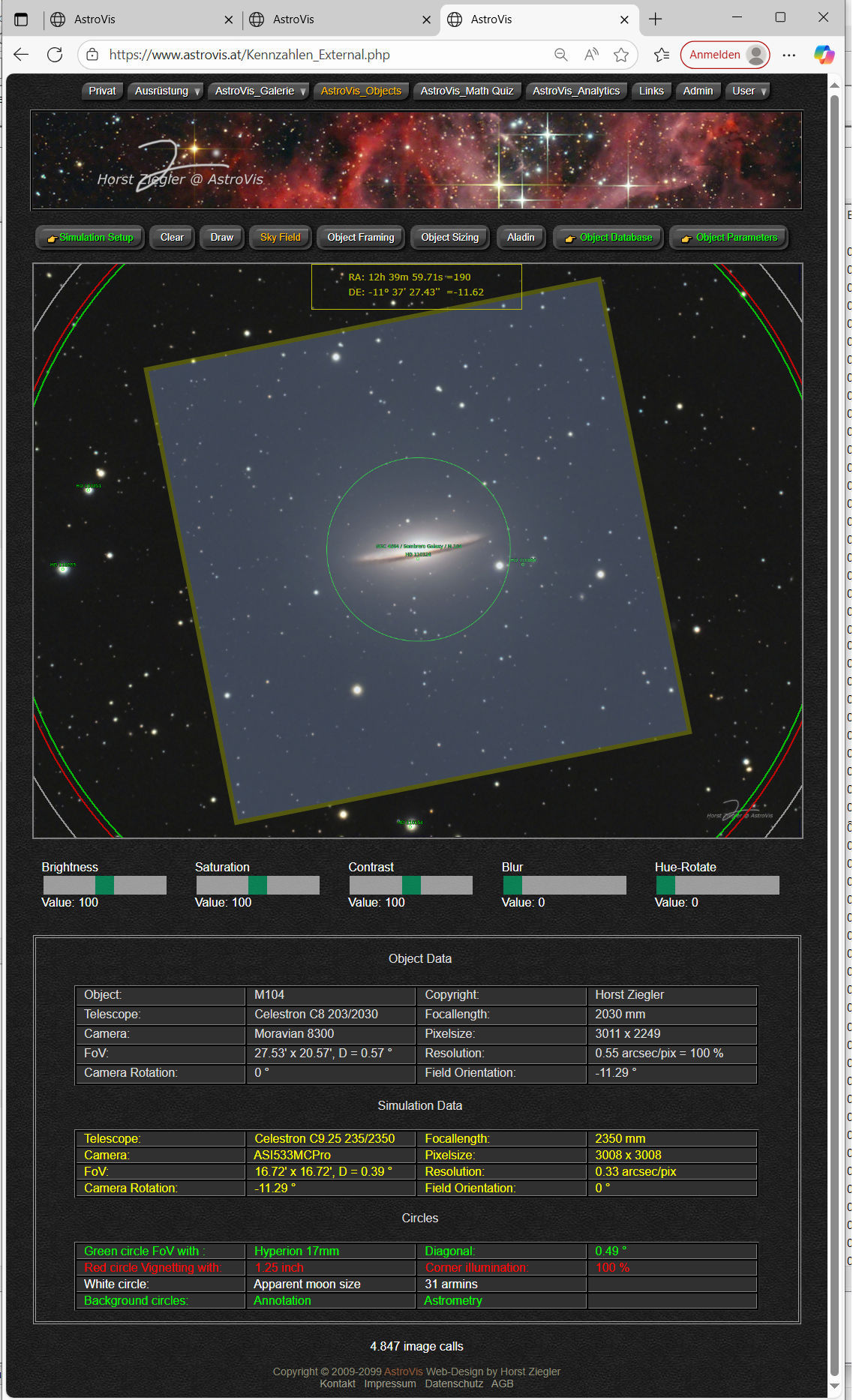The image size is (856, 1400).
Task: Open a new browser tab with plus icon
Action: point(655,19)
